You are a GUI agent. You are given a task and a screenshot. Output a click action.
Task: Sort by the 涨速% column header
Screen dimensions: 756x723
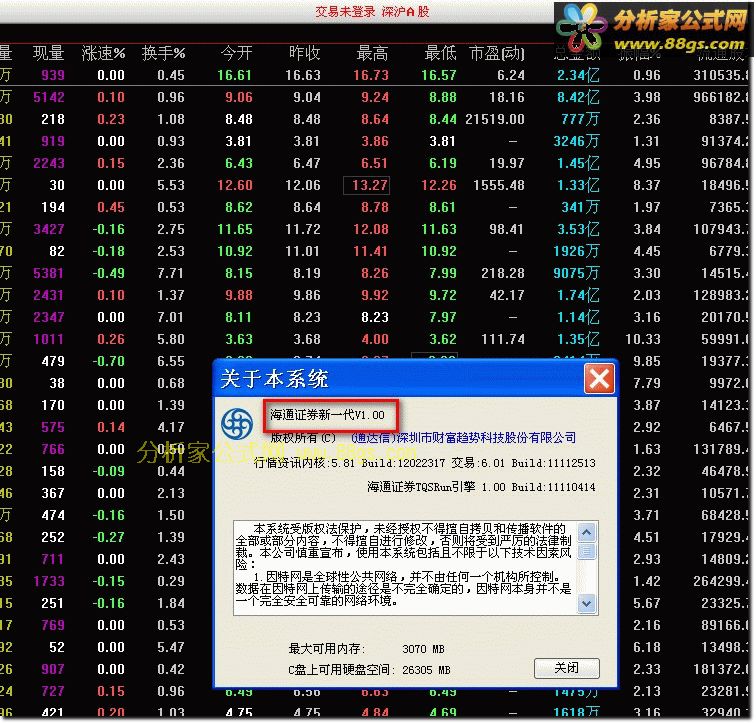(x=103, y=53)
